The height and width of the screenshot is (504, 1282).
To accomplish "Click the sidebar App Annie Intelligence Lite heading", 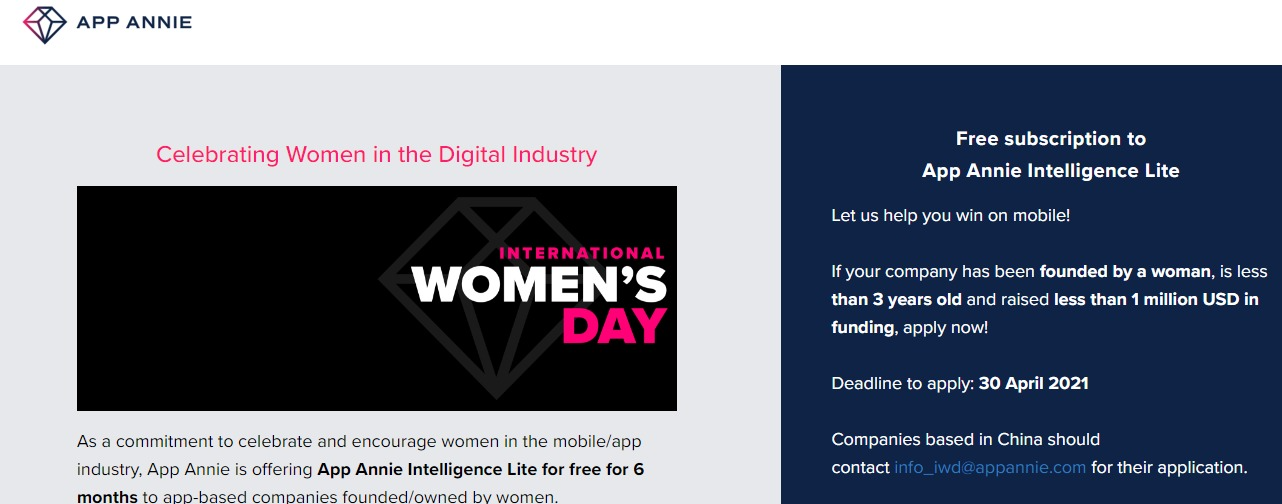I will pos(1050,171).
